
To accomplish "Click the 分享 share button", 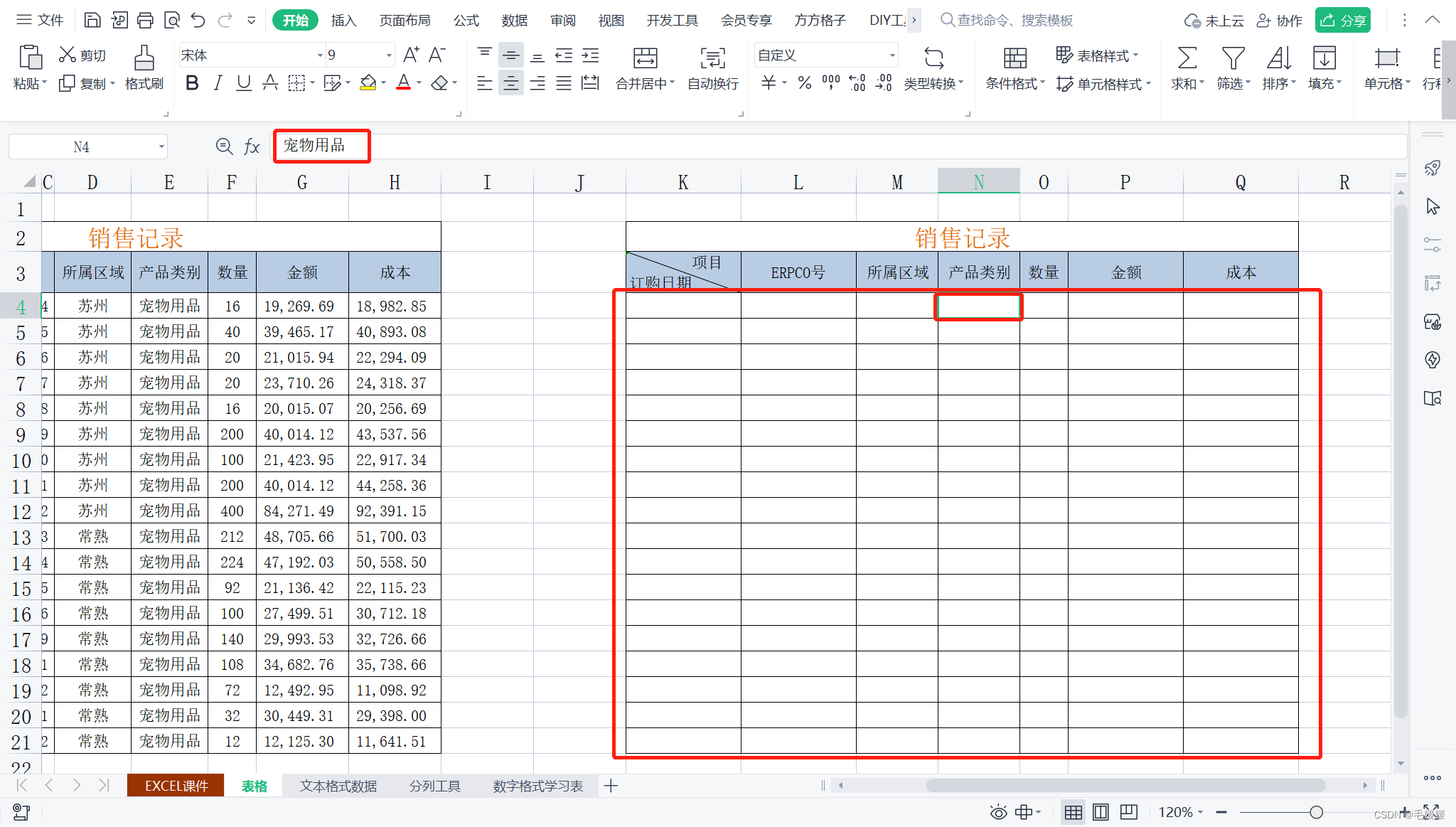I will [x=1342, y=21].
